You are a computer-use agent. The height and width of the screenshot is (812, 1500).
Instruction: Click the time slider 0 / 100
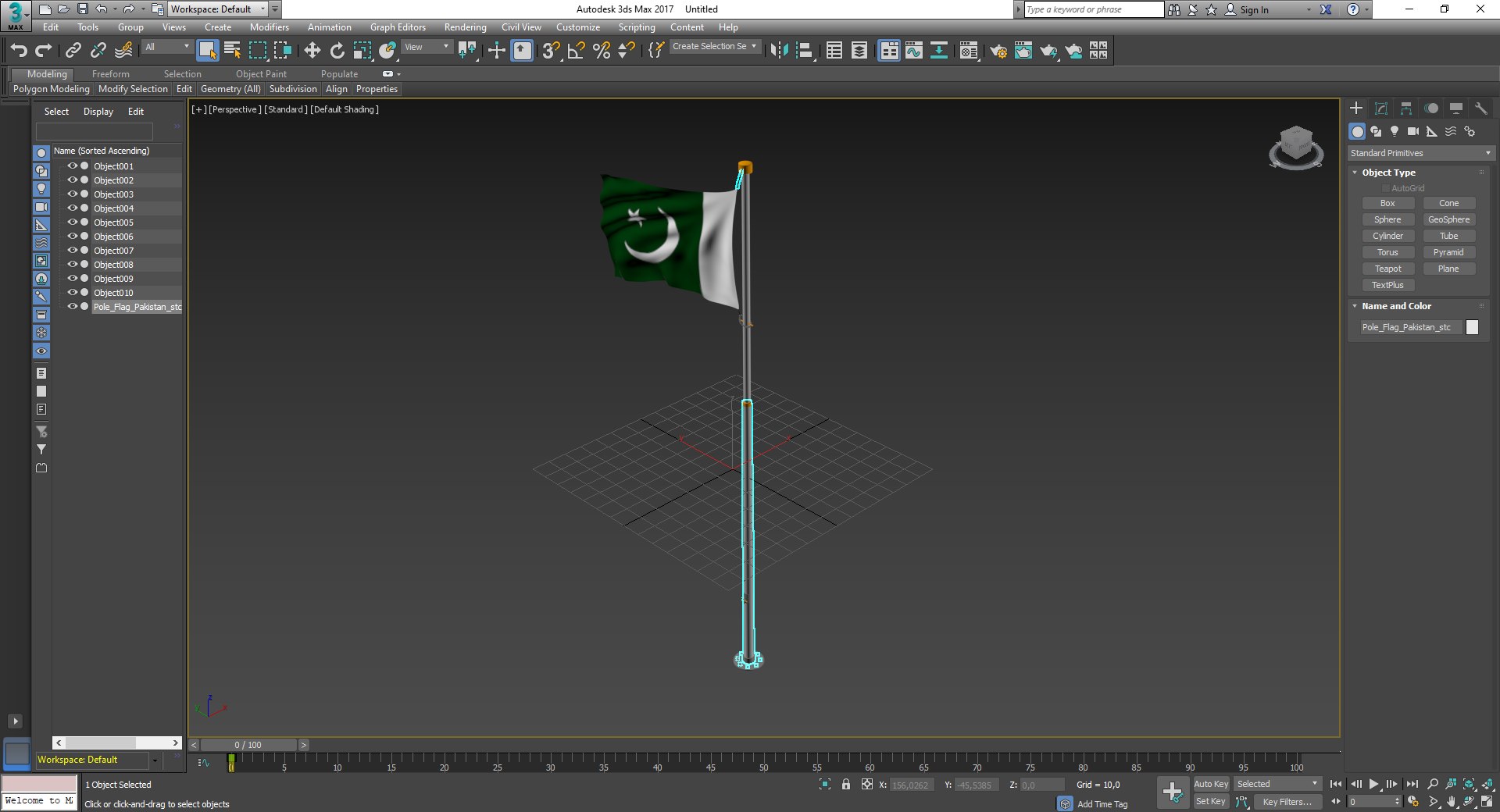248,745
